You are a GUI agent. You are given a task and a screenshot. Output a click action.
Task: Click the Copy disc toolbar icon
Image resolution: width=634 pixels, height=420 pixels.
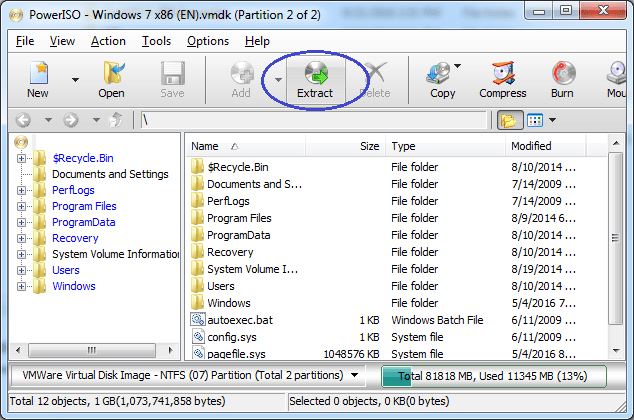[x=439, y=73]
